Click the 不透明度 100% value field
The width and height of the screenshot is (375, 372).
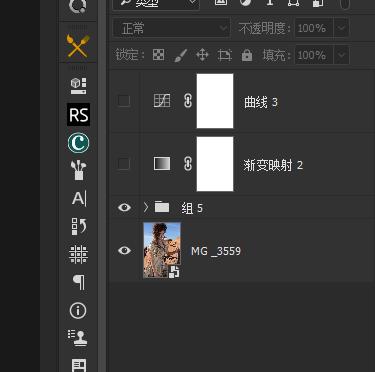[314, 28]
